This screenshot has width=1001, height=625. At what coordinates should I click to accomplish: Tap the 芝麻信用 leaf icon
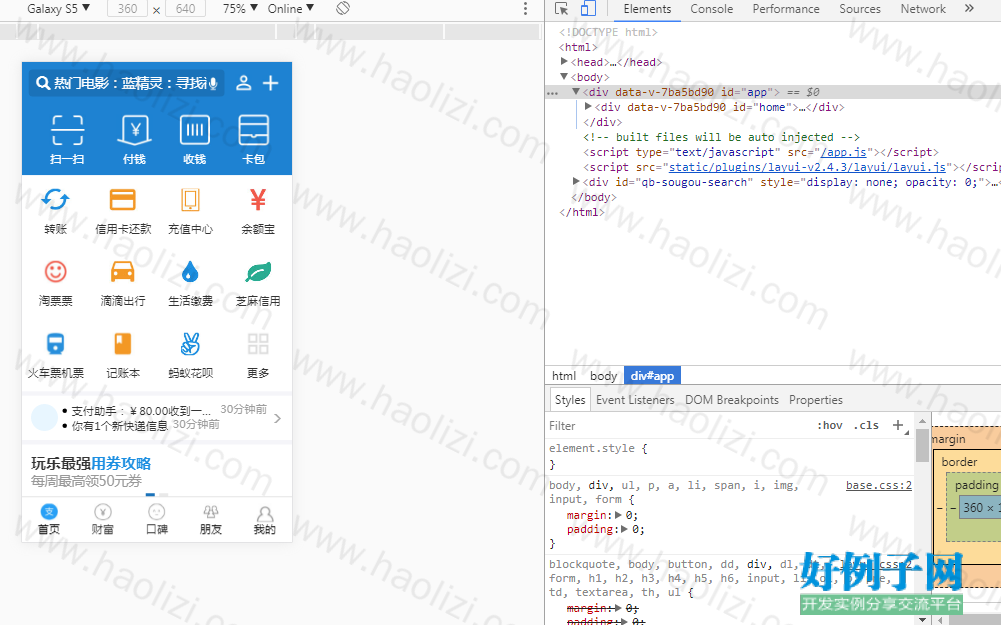258,272
